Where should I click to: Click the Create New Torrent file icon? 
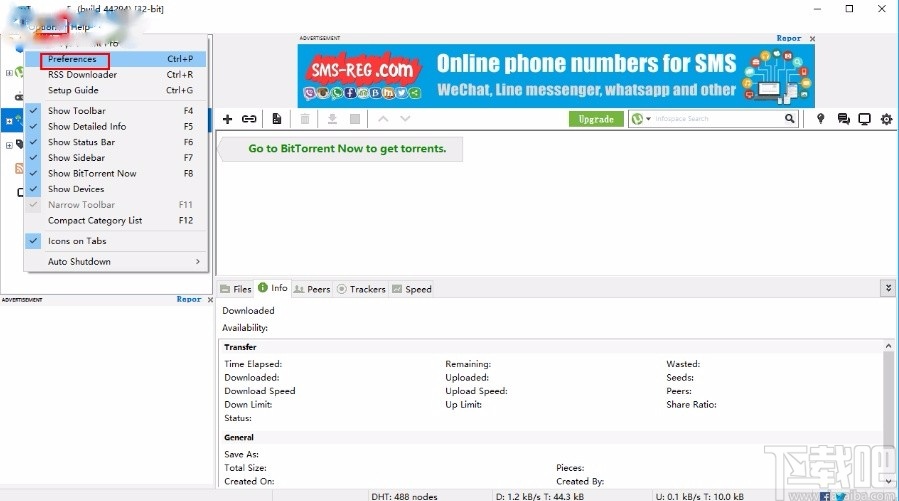click(277, 119)
